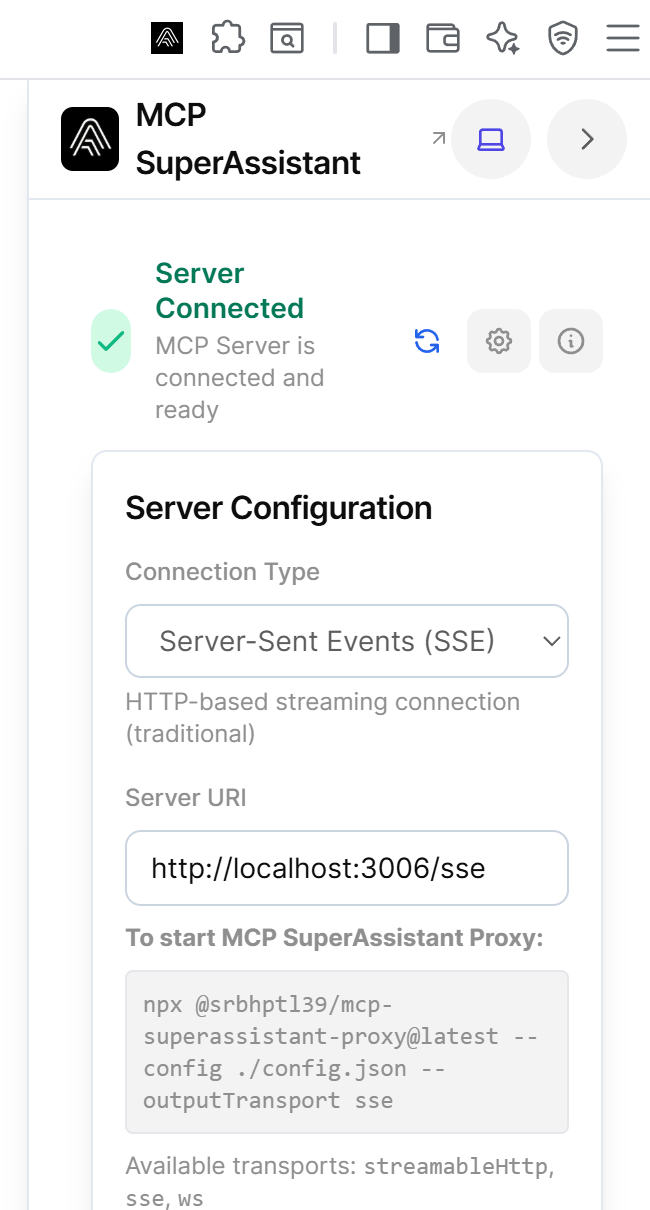Show server info with the info button
Image resolution: width=650 pixels, height=1210 pixels.
[571, 341]
